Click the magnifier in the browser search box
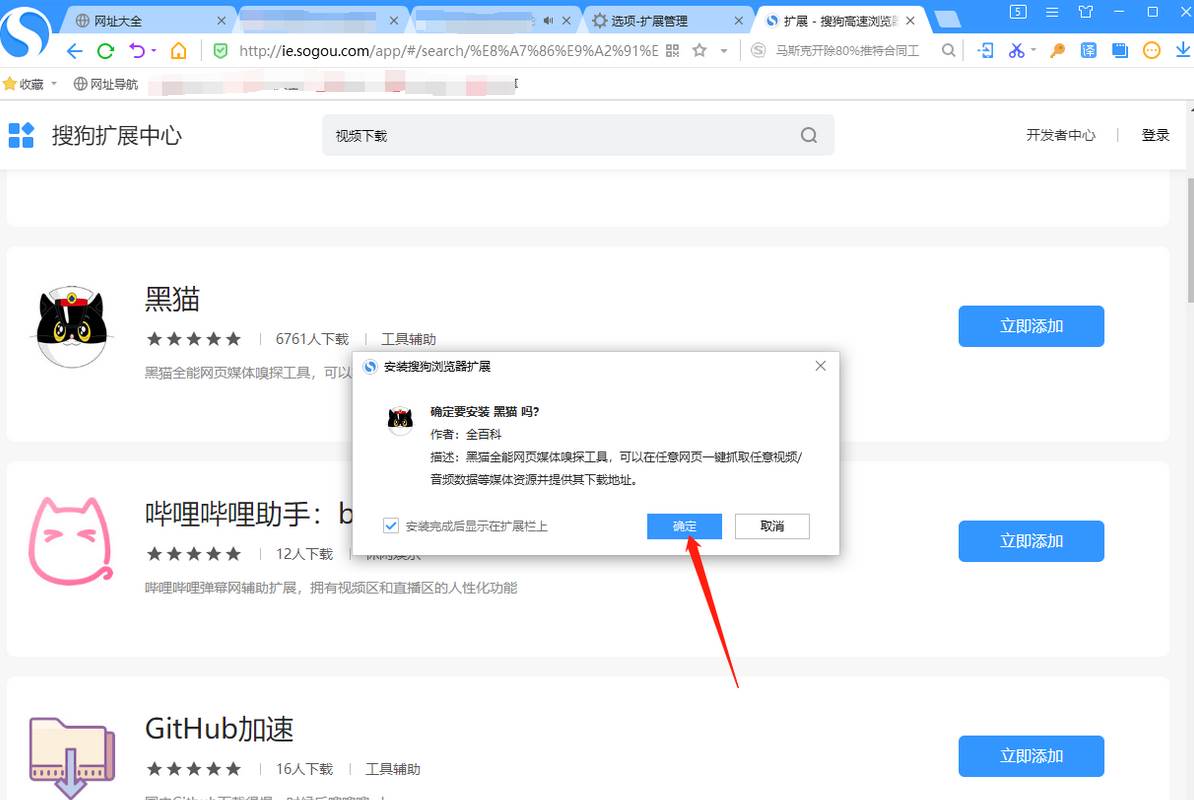Viewport: 1194px width, 800px height. [x=948, y=51]
